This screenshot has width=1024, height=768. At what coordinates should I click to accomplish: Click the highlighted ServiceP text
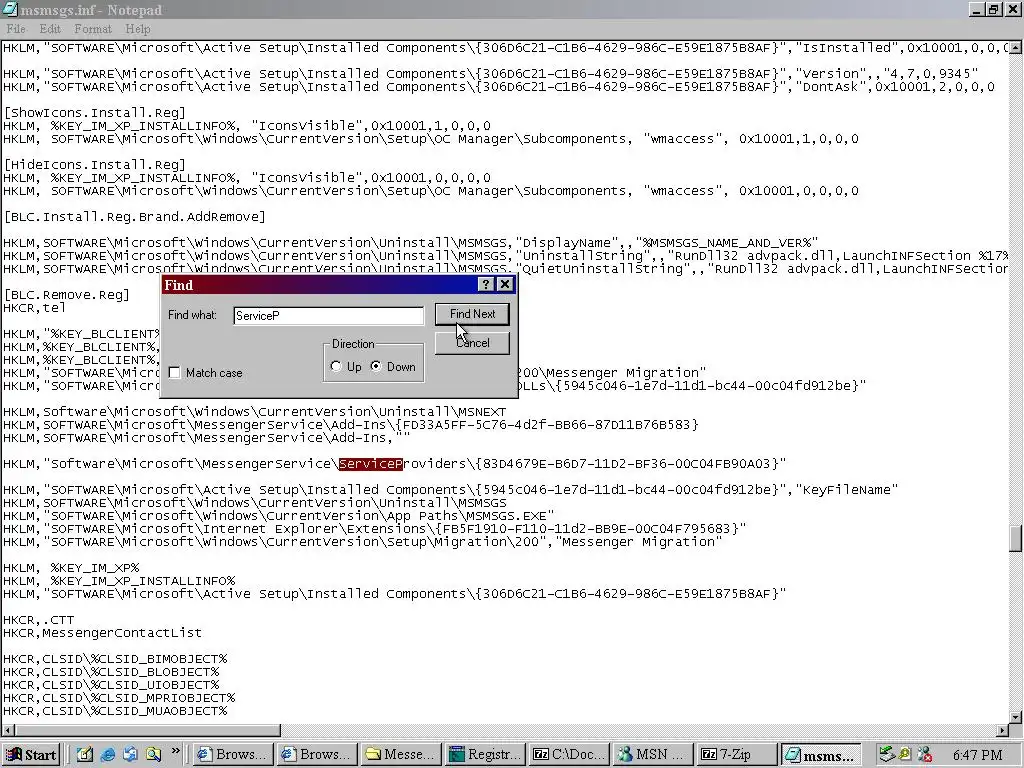coord(370,464)
